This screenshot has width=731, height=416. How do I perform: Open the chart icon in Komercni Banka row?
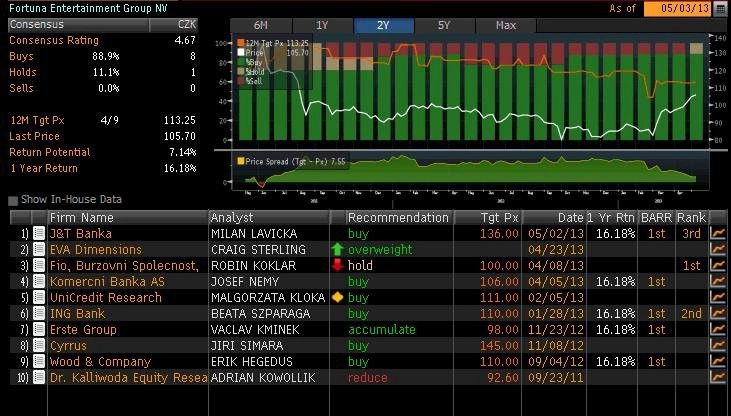click(x=717, y=281)
